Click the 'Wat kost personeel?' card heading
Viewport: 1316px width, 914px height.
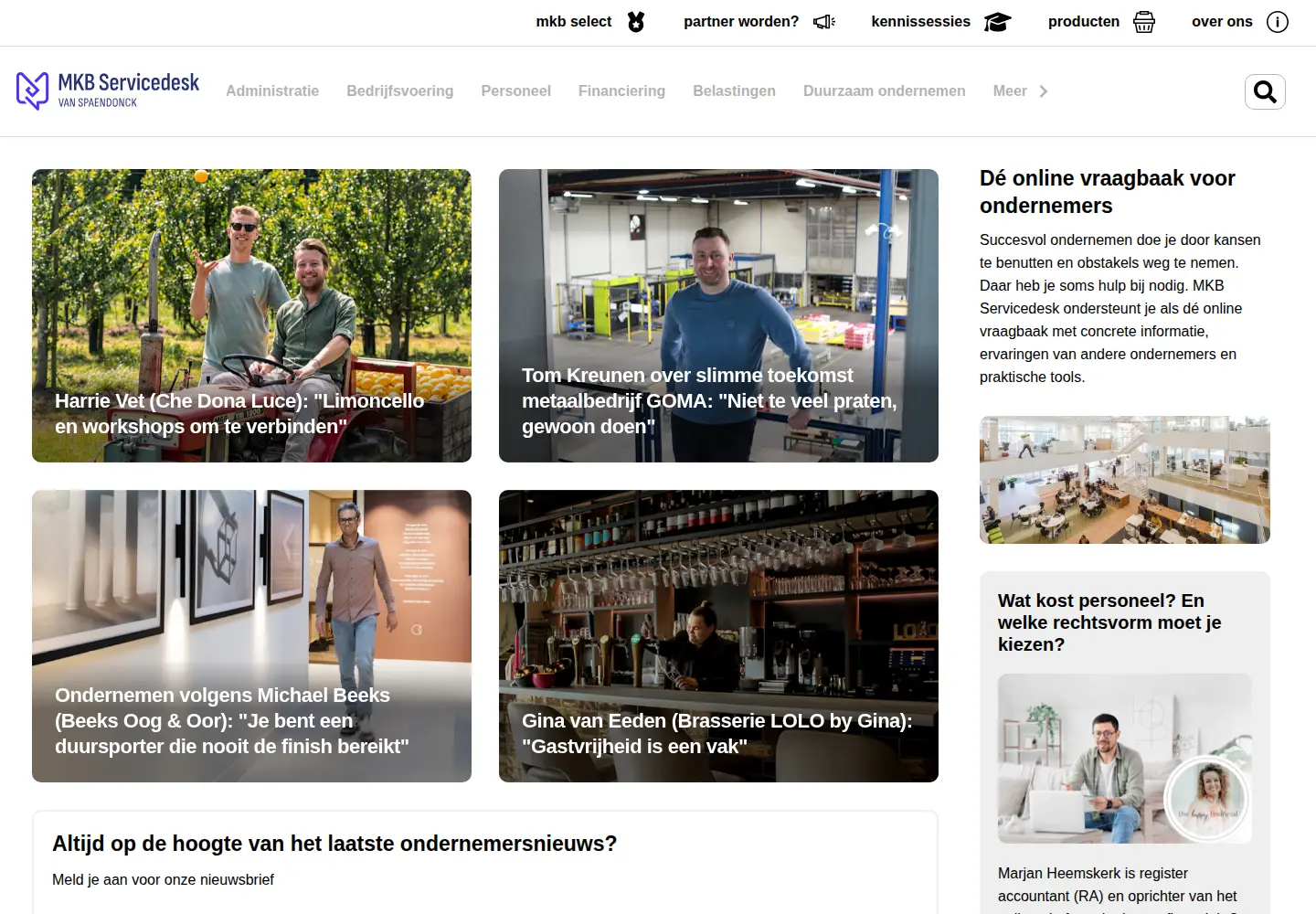coord(1109,622)
